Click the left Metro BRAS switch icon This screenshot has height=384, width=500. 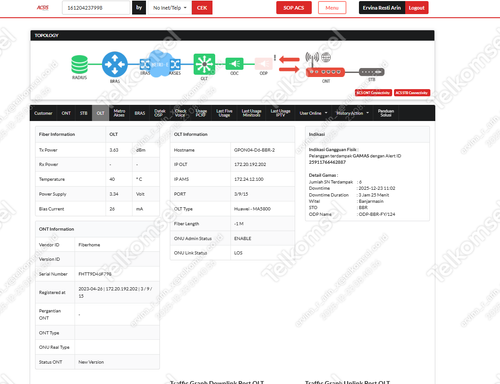(145, 64)
